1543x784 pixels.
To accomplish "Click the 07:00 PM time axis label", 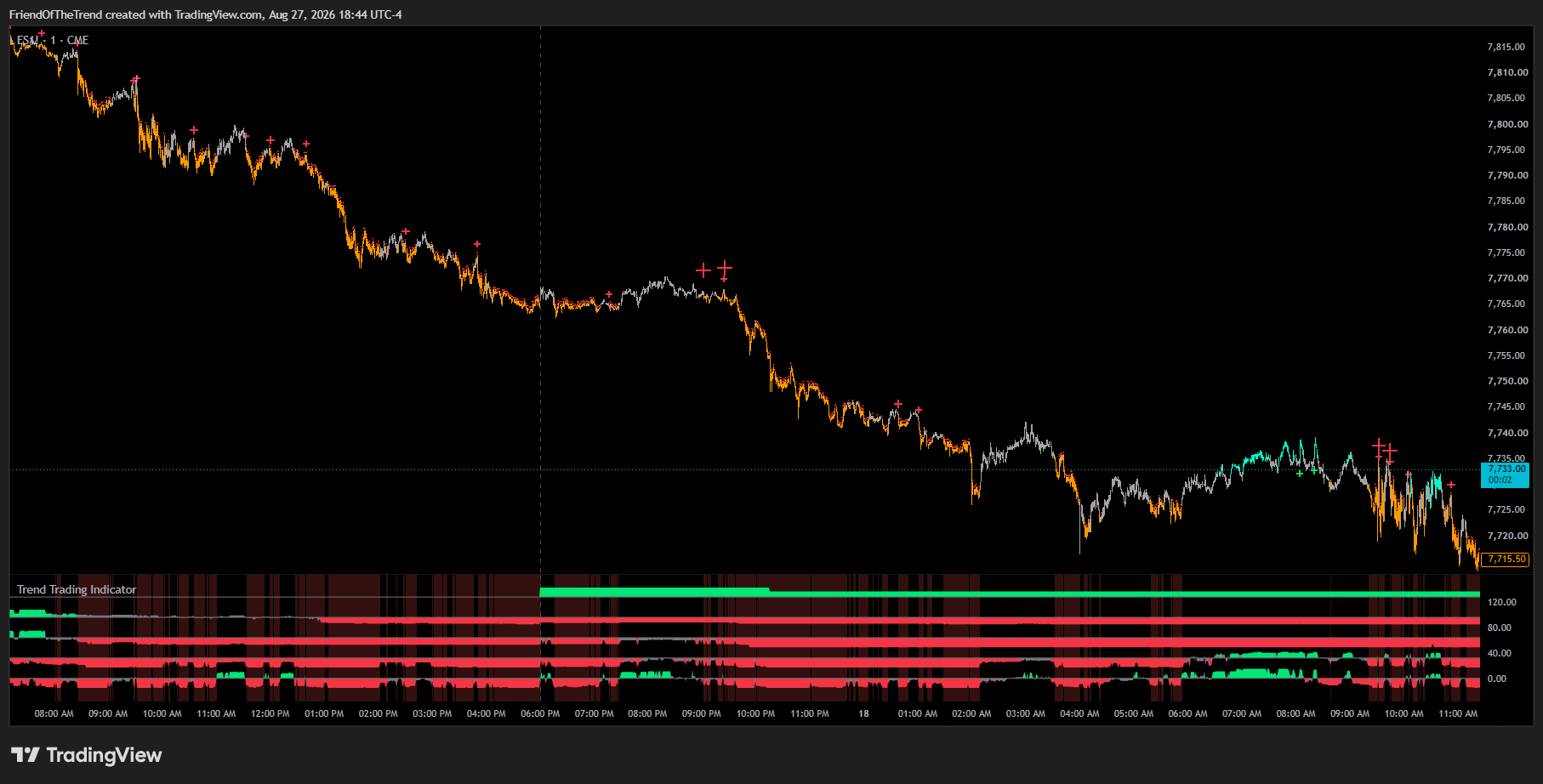I will point(594,713).
